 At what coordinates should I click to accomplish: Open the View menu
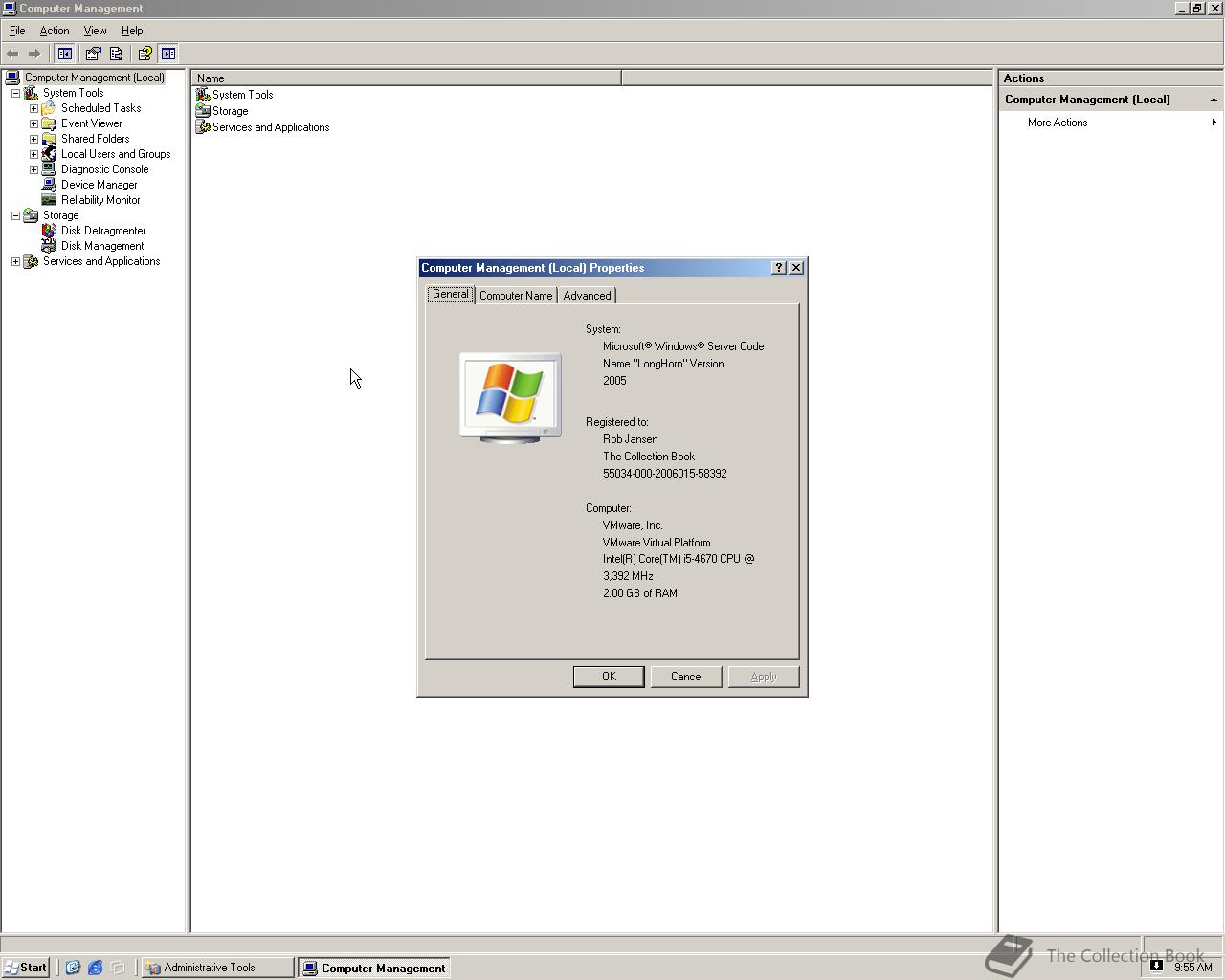(95, 31)
